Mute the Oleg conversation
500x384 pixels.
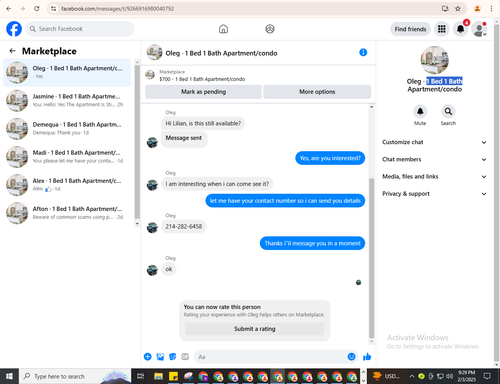(420, 111)
